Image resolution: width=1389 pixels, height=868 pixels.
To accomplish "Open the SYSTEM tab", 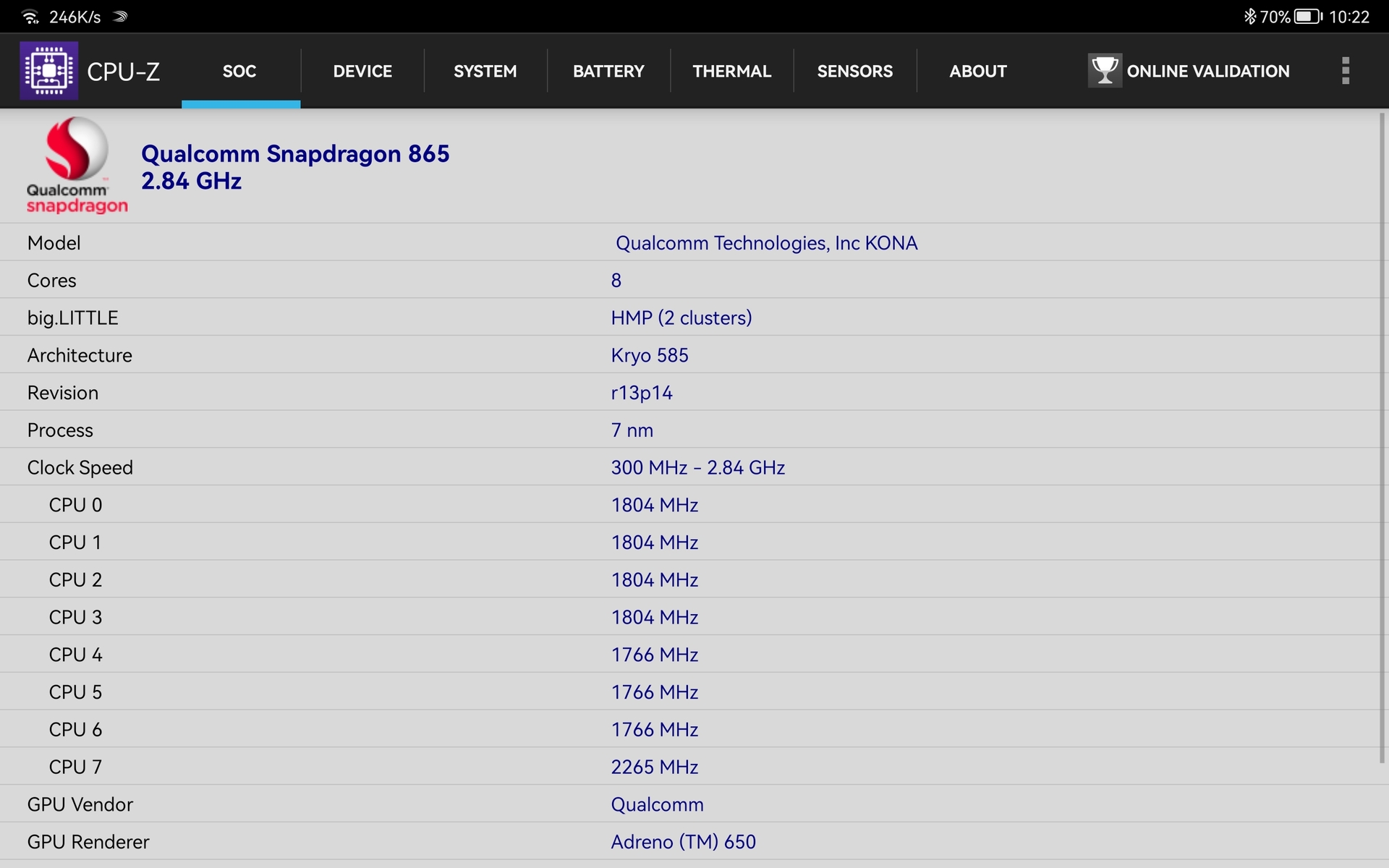I will point(485,71).
